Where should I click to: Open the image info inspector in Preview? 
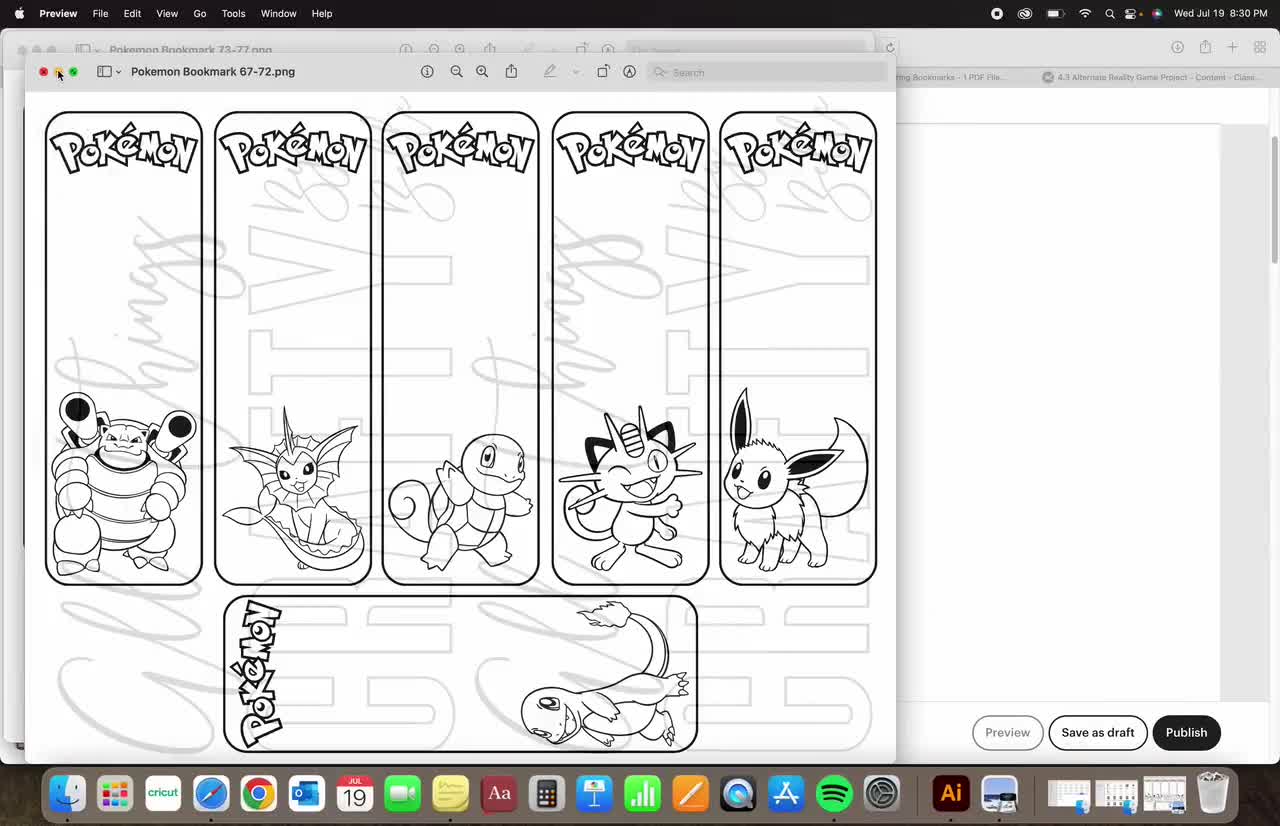[427, 72]
